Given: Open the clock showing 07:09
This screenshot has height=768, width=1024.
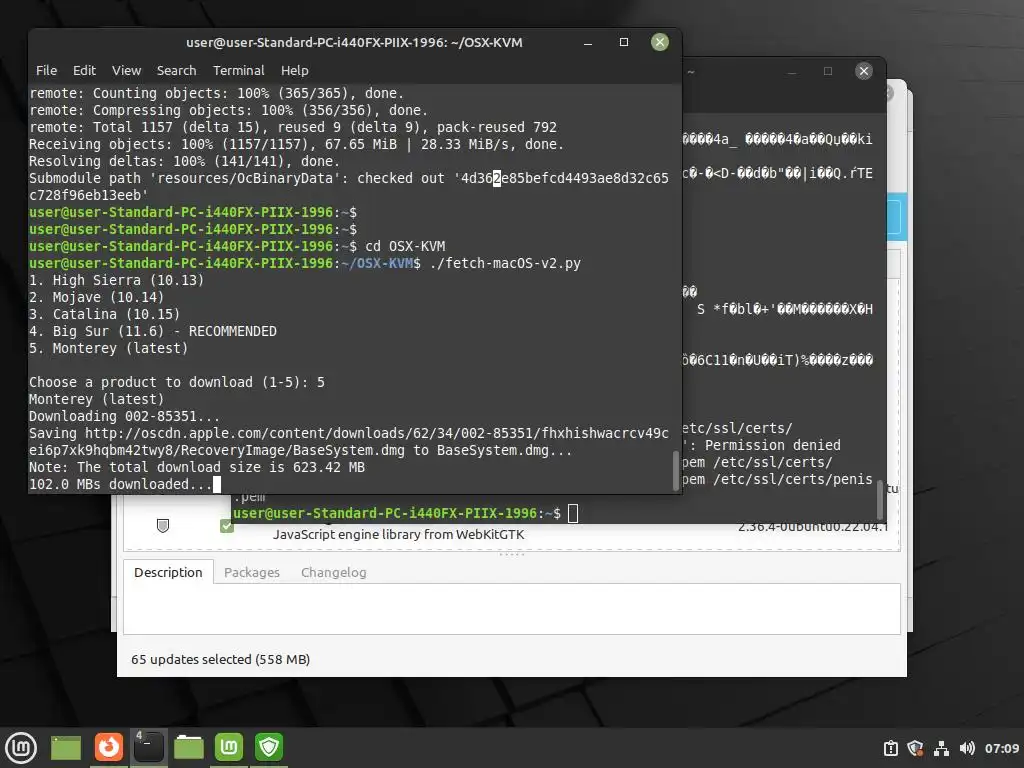Looking at the screenshot, I should click(x=1002, y=748).
